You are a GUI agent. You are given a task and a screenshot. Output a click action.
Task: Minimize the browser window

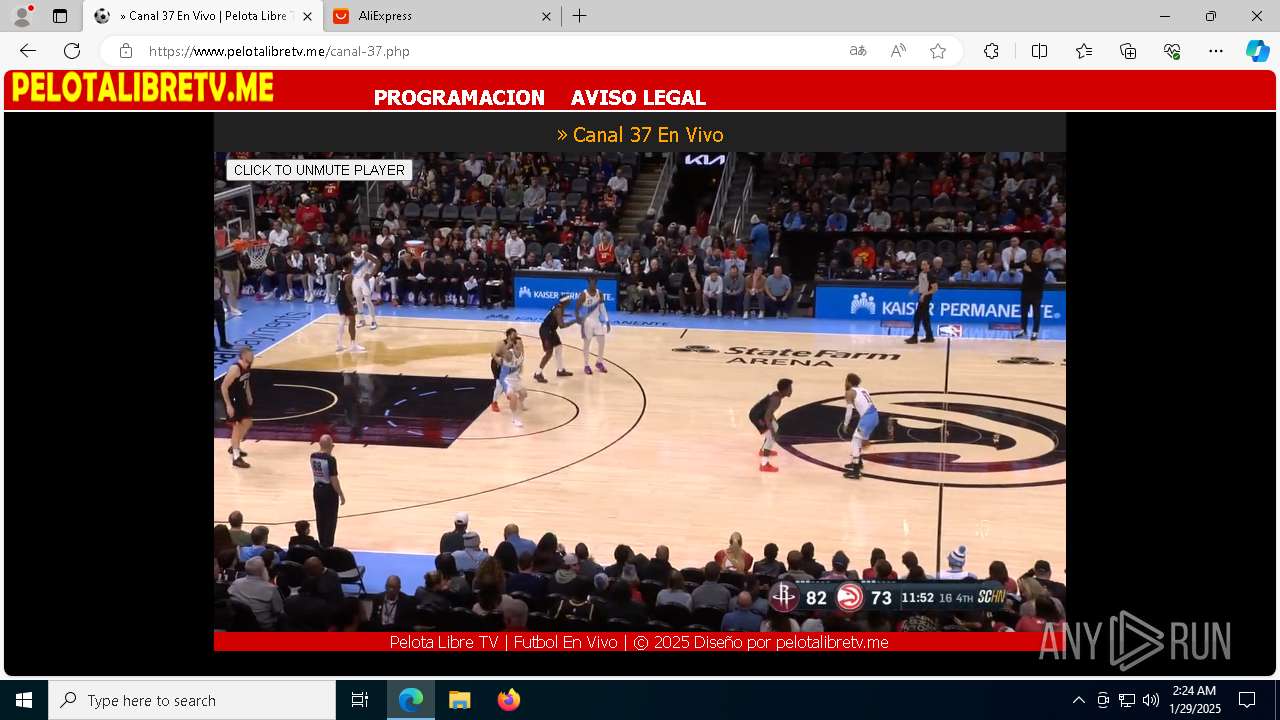(1165, 16)
